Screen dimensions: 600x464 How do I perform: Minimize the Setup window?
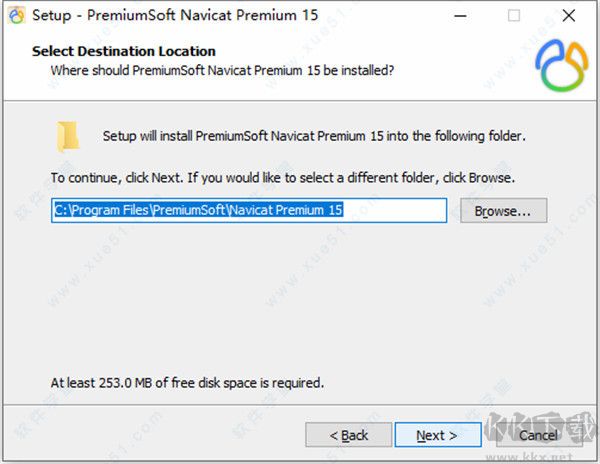463,16
